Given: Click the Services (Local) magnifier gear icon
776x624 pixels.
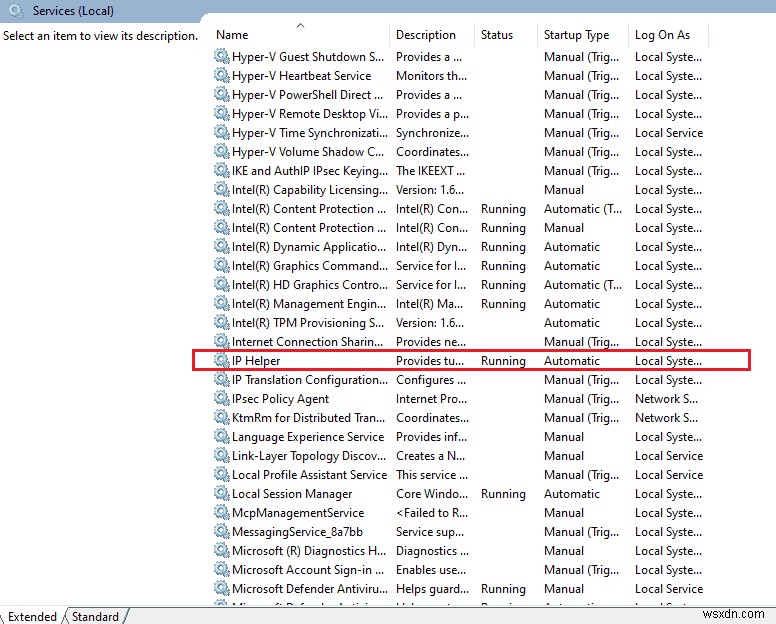Looking at the screenshot, I should [x=16, y=11].
